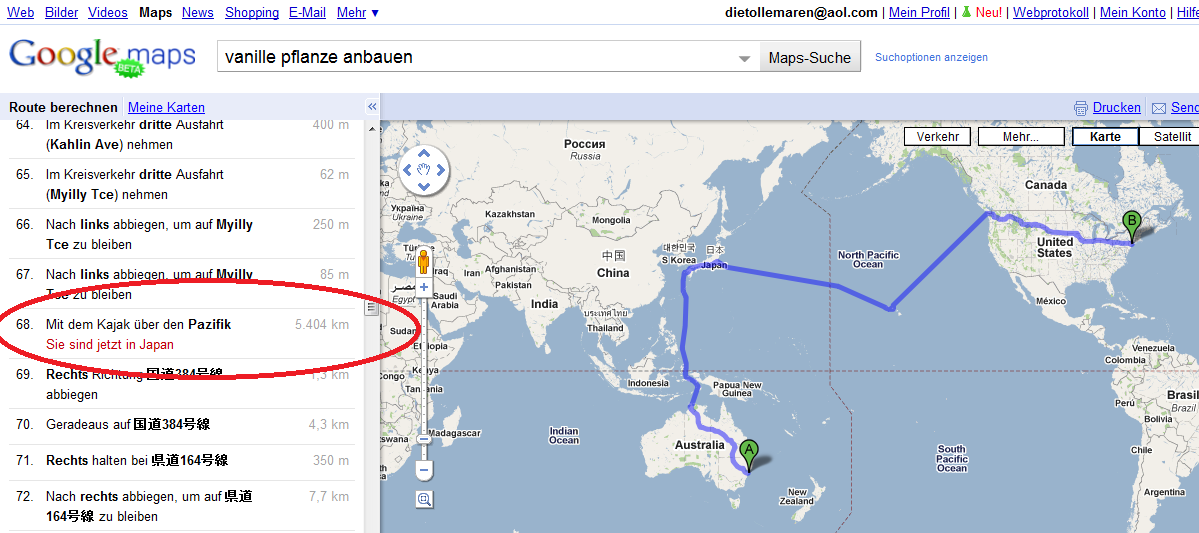This screenshot has width=1199, height=533.
Task: Select step 65 Myilly Tce roundabout
Action: (x=181, y=184)
